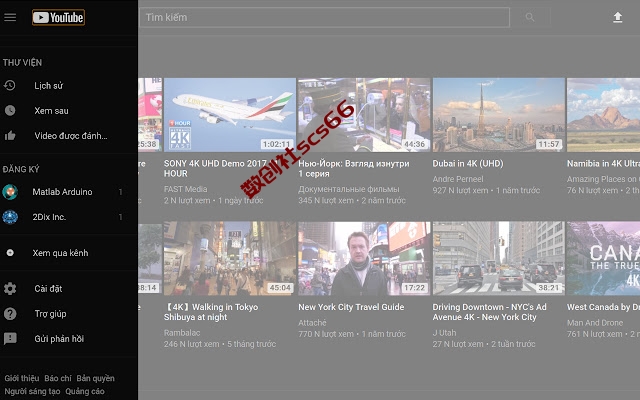The image size is (640, 400).
Task: Click the Driving Downtown - NYC's title
Action: click(x=489, y=312)
